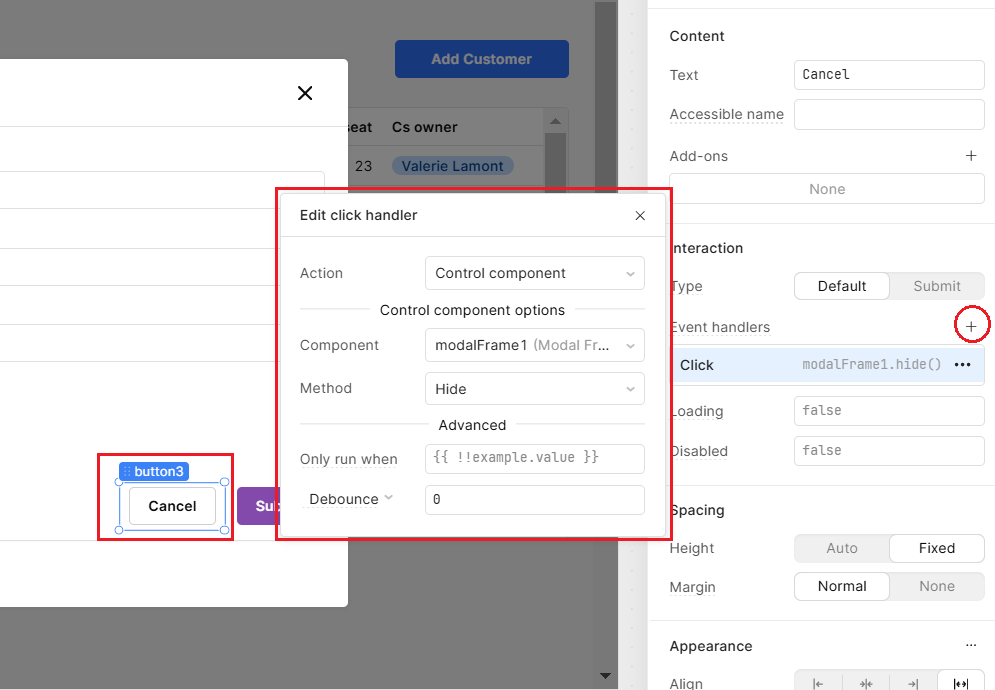Focus the Accessible name input field

[889, 114]
